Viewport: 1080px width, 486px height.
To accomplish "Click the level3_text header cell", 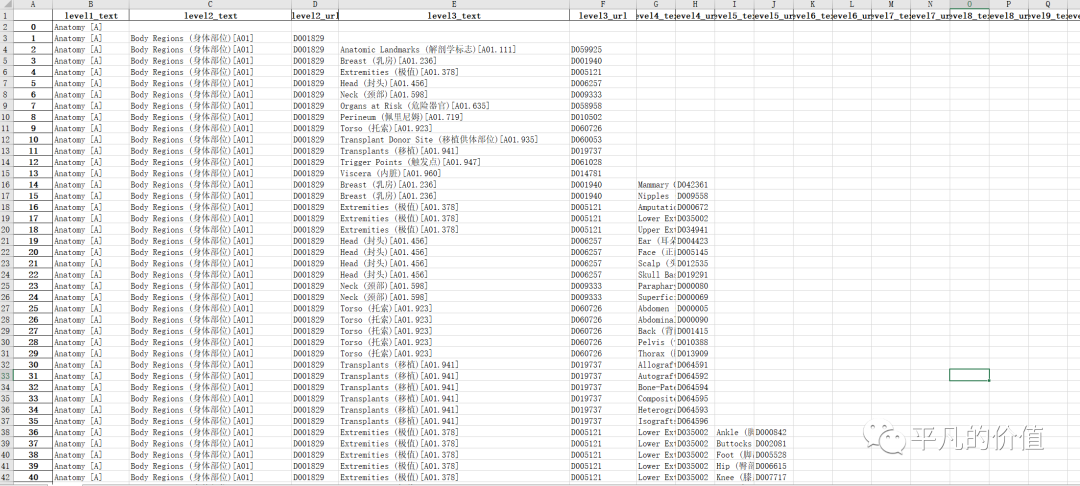I will coord(453,16).
